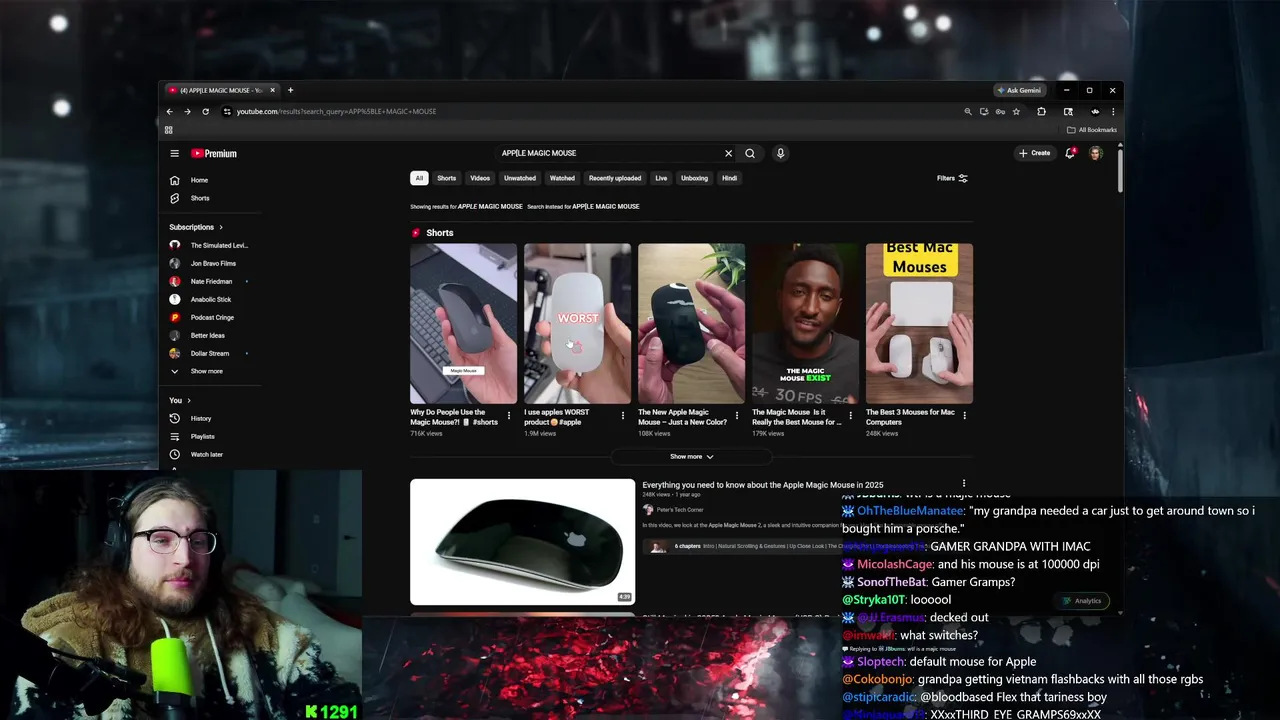The height and width of the screenshot is (720, 1280).
Task: Open options for 'I use apples WORST product' short
Action: pos(623,415)
